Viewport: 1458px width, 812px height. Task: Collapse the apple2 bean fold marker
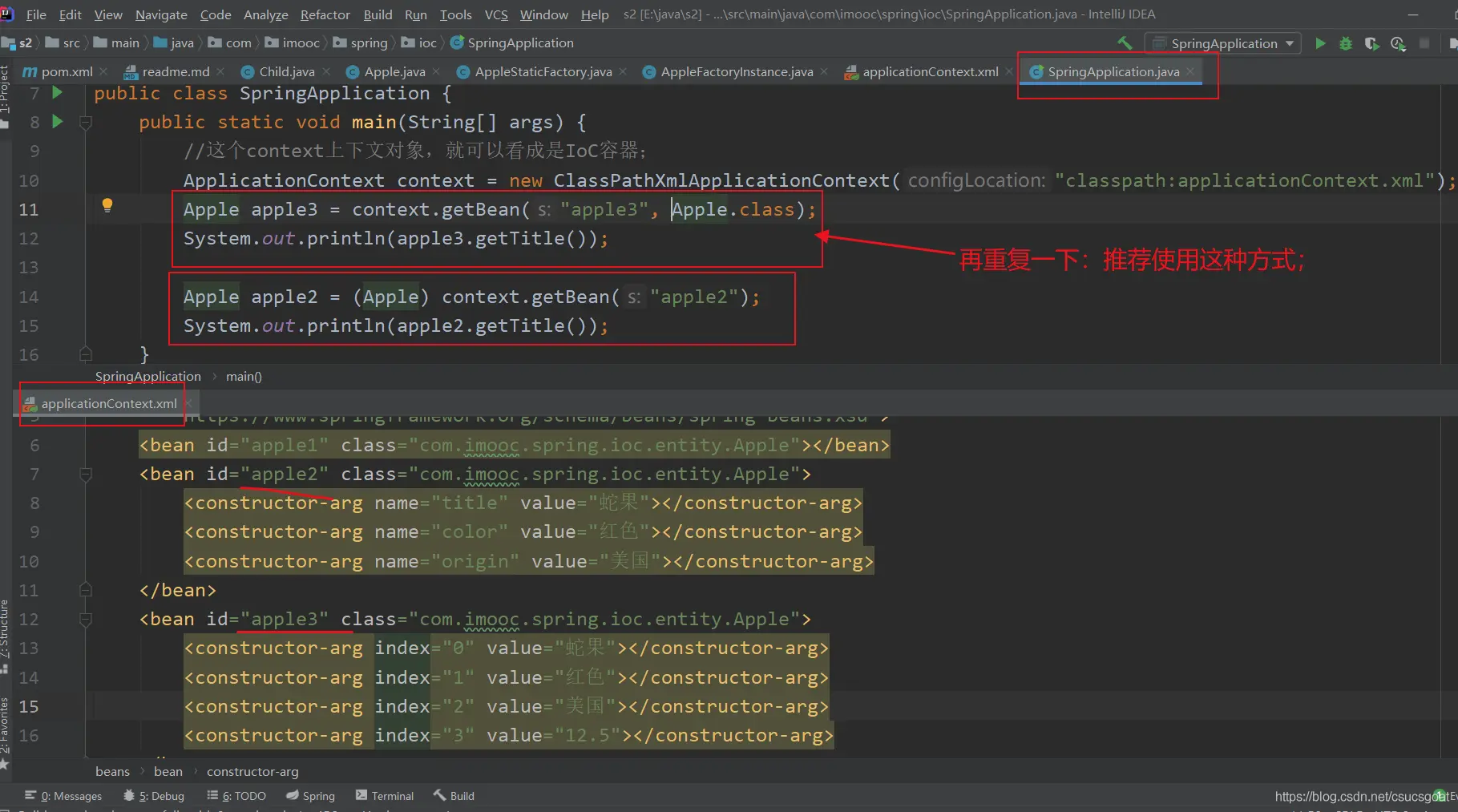click(86, 475)
